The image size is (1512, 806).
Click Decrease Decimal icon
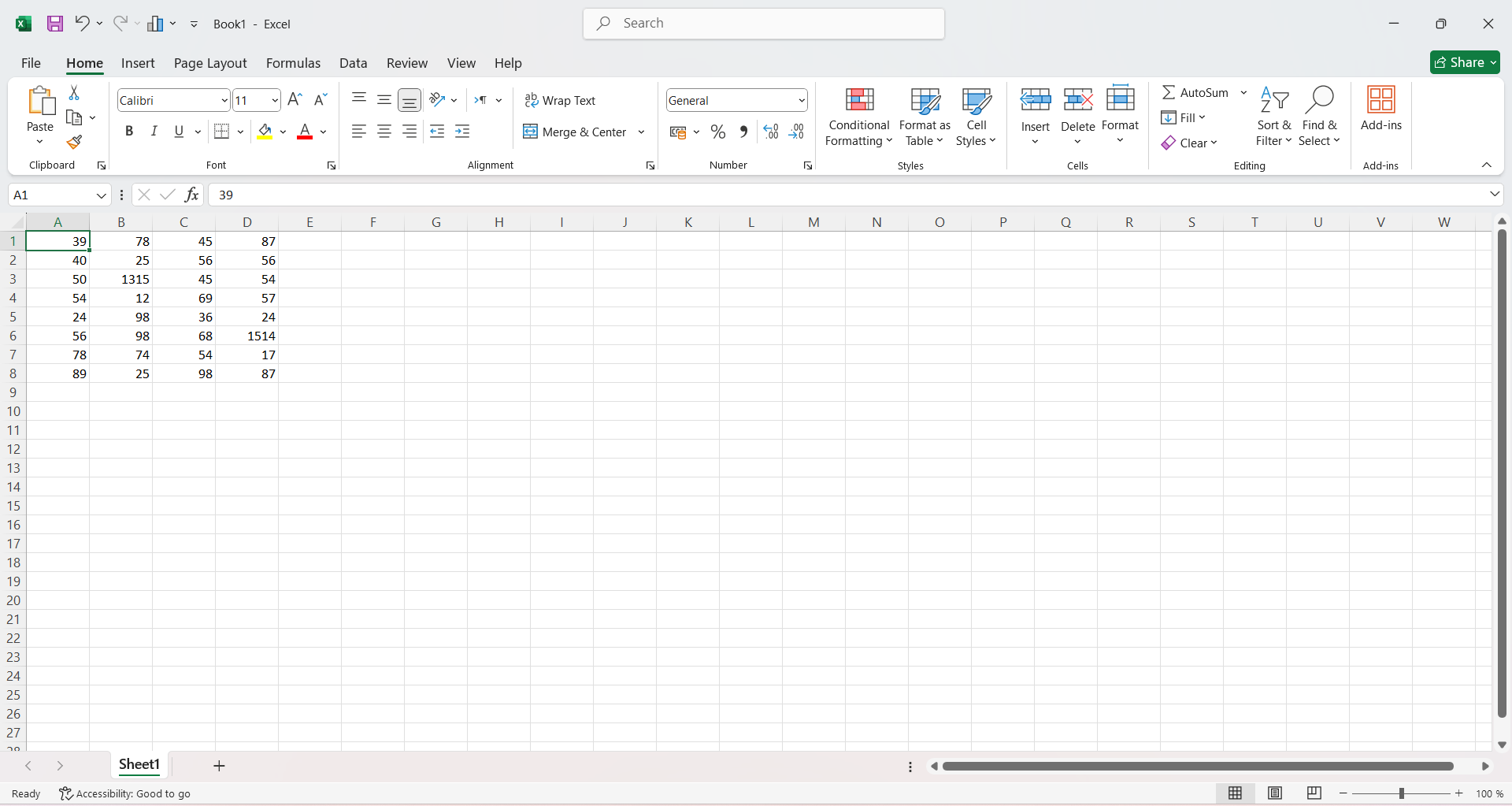pyautogui.click(x=797, y=132)
